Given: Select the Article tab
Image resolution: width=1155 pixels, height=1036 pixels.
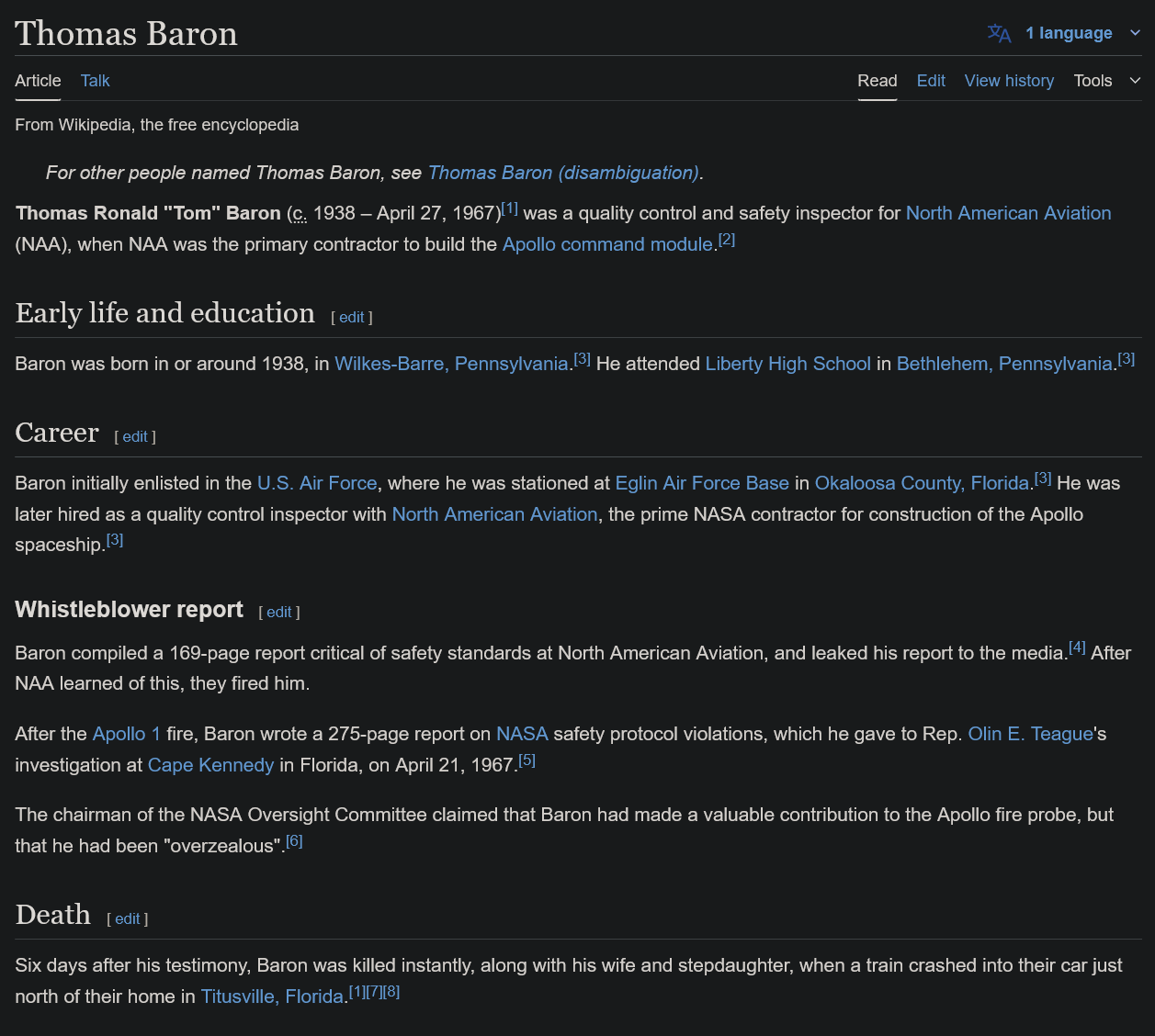Looking at the screenshot, I should pyautogui.click(x=38, y=81).
